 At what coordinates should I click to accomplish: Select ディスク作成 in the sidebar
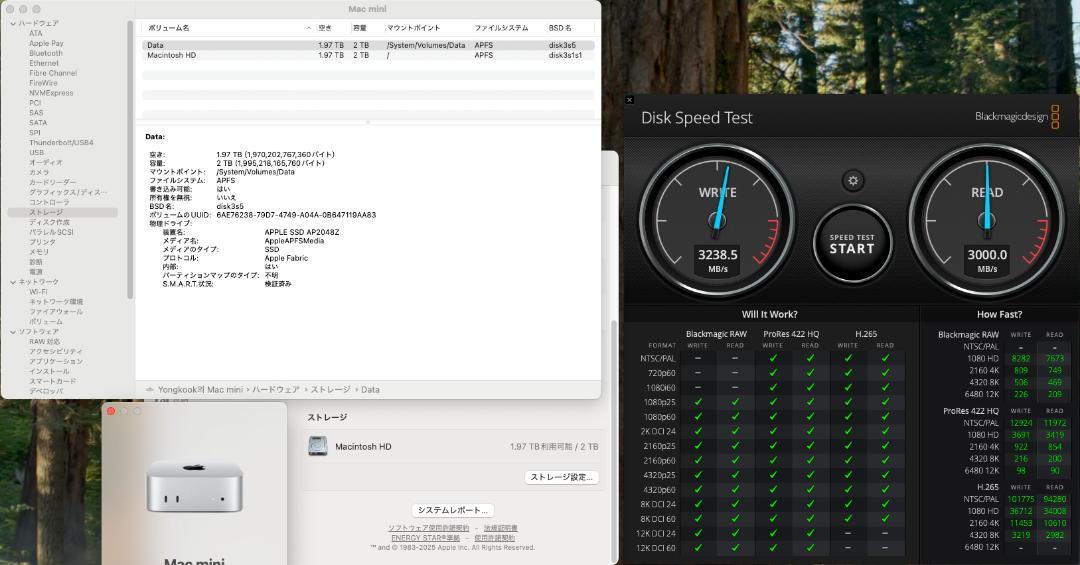pos(49,223)
